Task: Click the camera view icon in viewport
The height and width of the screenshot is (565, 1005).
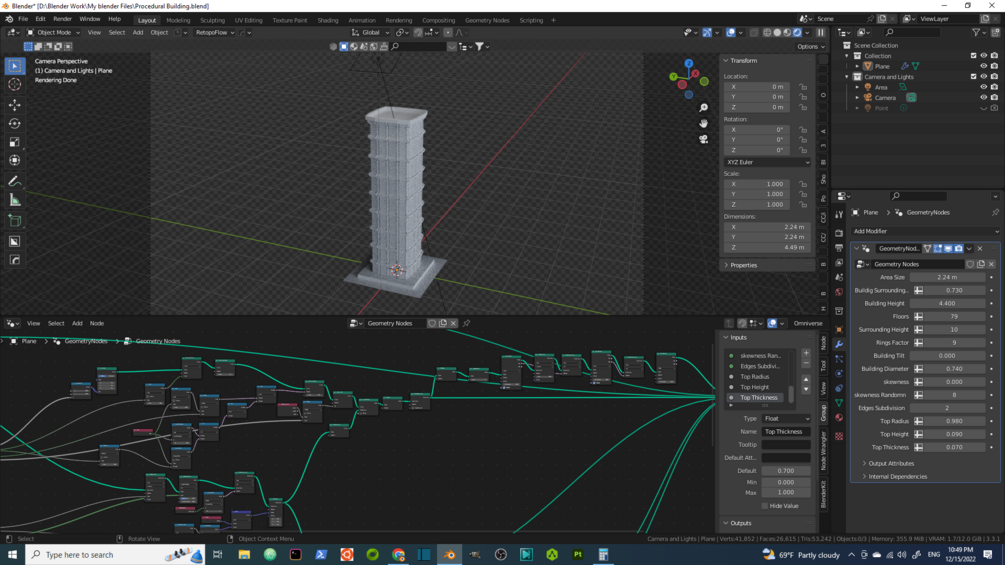Action: pyautogui.click(x=704, y=139)
